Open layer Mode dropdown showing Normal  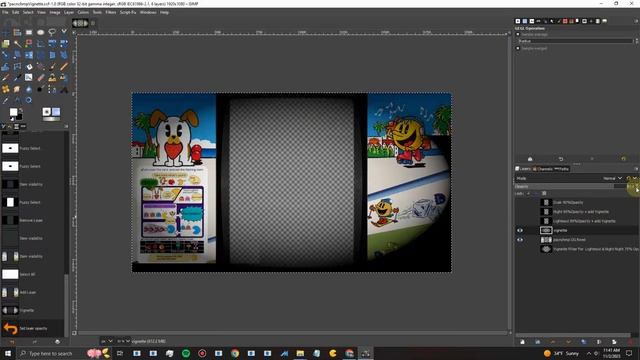[x=612, y=178]
